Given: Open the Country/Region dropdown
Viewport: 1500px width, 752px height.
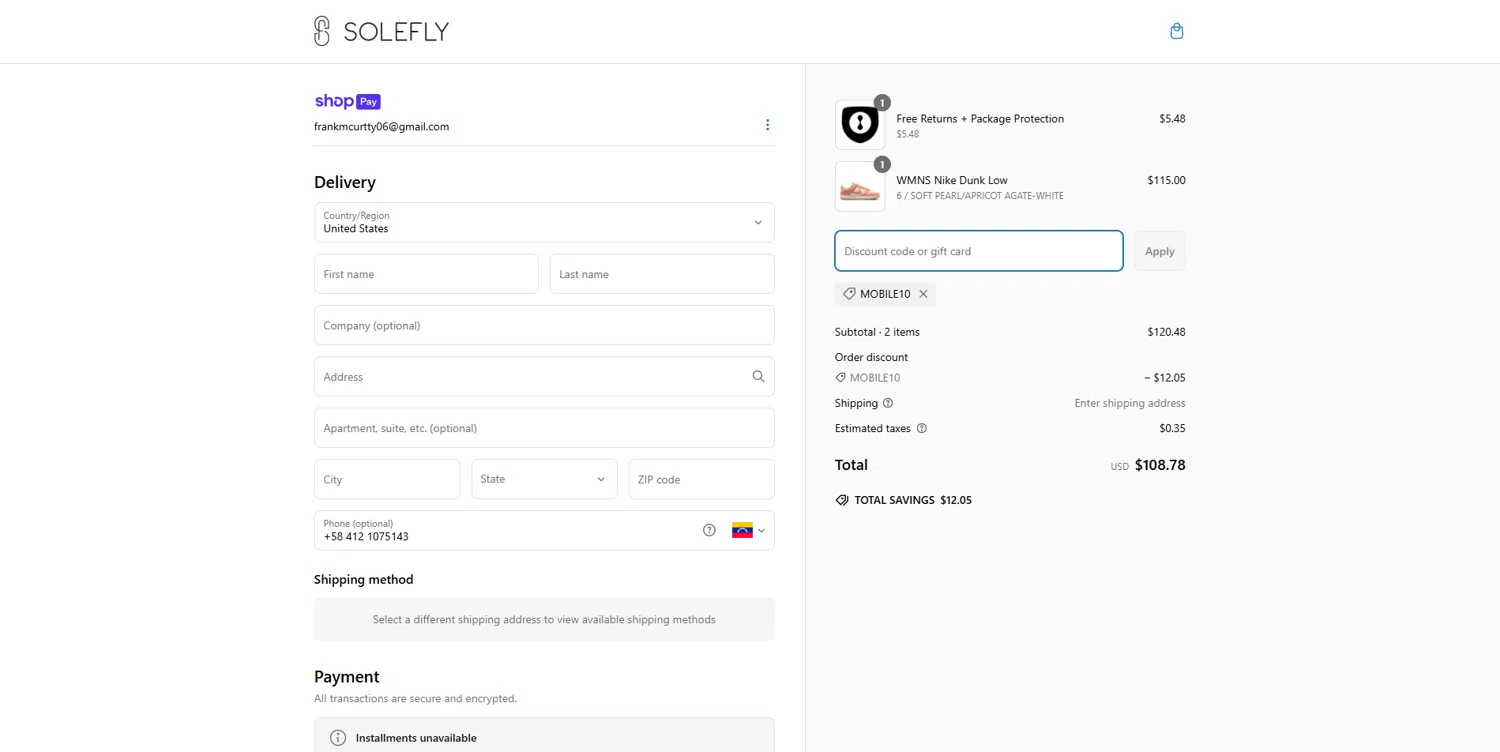Looking at the screenshot, I should 544,222.
